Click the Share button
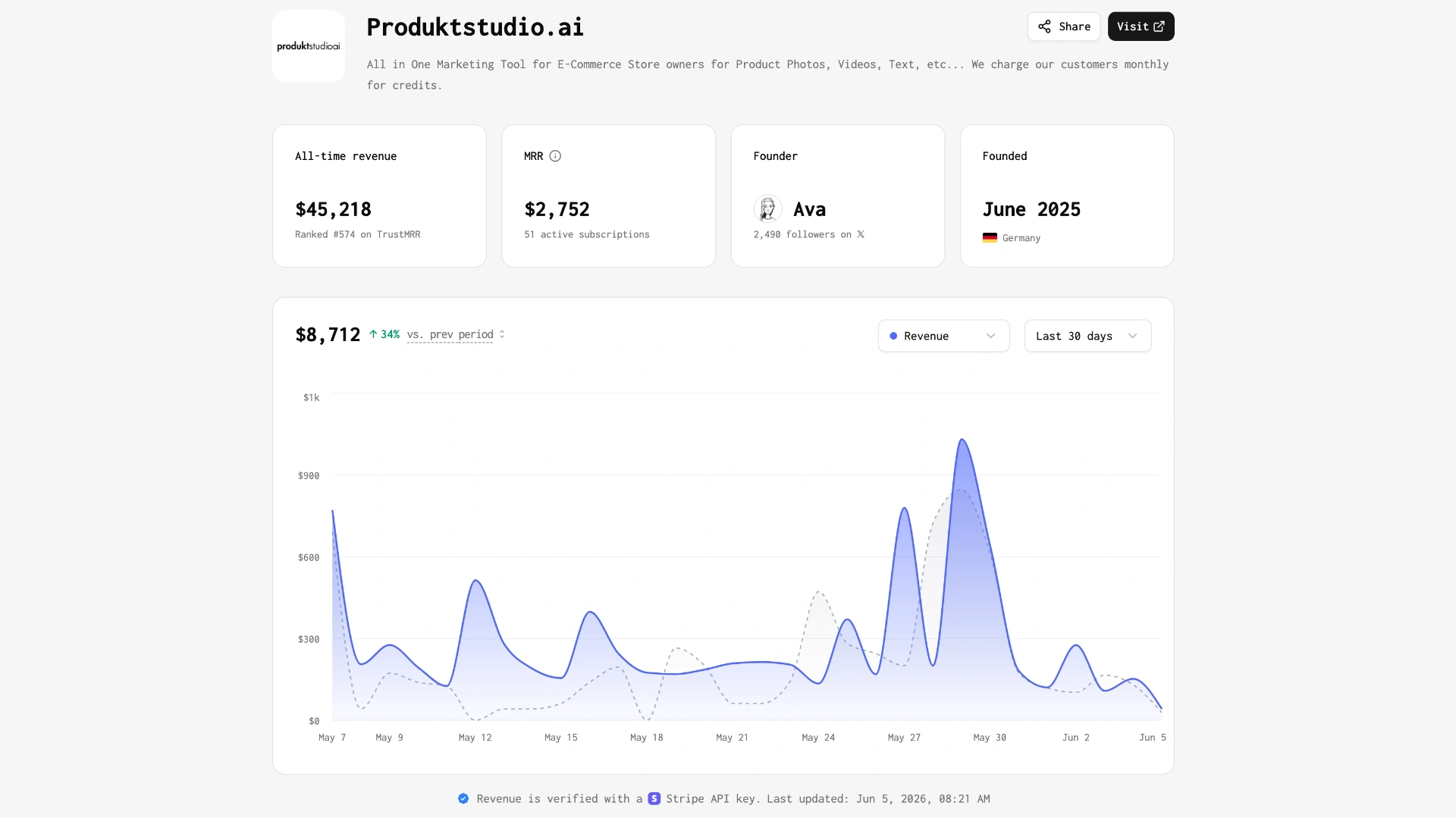Screen dimensions: 1456x818 click(x=1063, y=27)
